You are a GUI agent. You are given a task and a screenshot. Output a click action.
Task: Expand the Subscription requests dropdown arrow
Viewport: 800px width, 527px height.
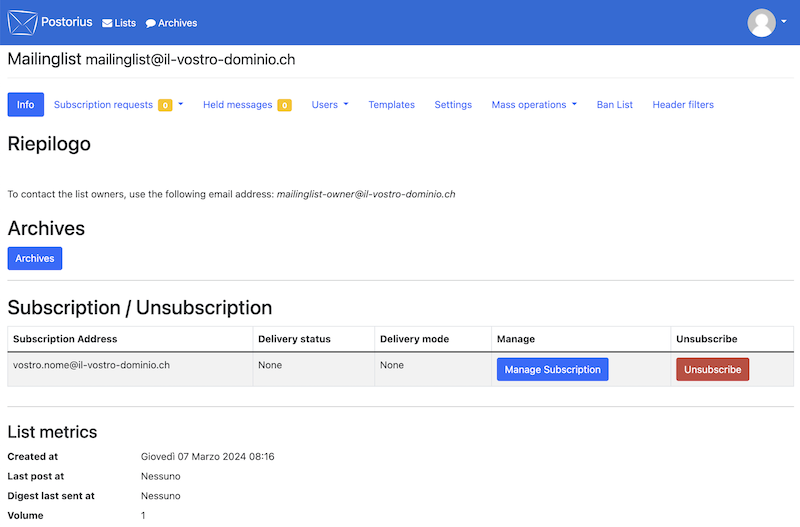pyautogui.click(x=181, y=104)
